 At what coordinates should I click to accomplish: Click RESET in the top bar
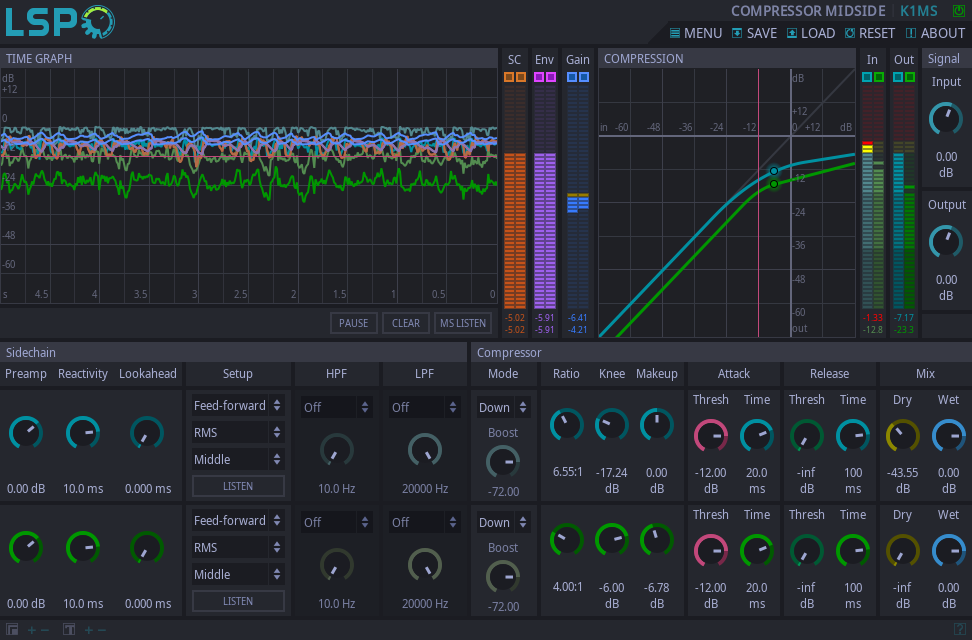coord(870,33)
